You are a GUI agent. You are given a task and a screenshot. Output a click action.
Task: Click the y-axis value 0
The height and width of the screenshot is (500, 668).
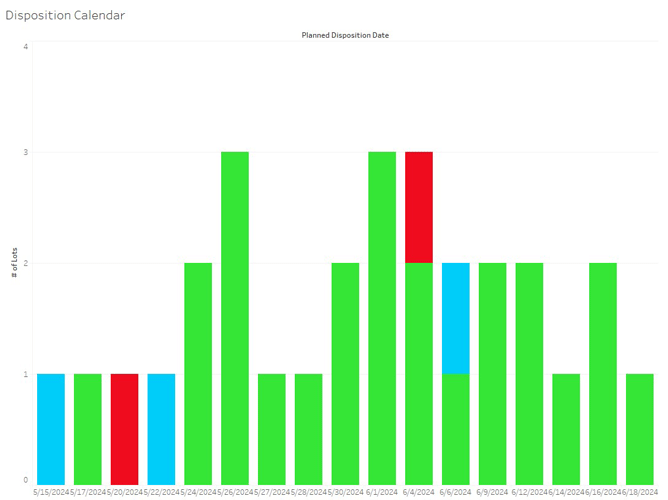[x=26, y=480]
